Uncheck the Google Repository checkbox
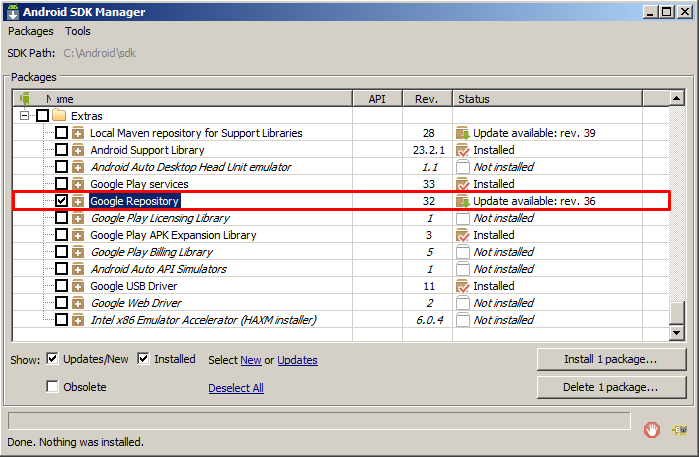The image size is (699, 457). click(62, 201)
